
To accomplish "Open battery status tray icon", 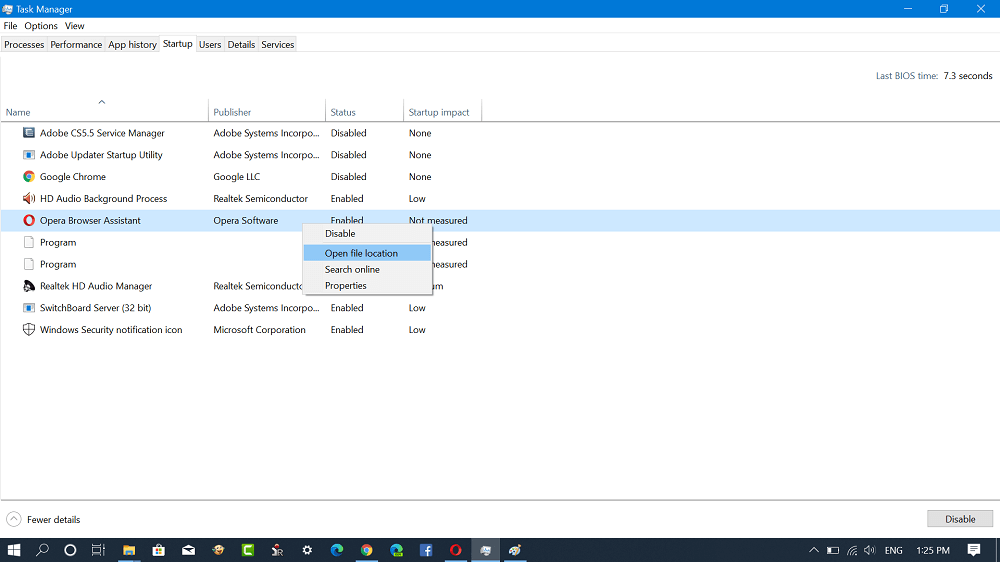I will [x=833, y=550].
